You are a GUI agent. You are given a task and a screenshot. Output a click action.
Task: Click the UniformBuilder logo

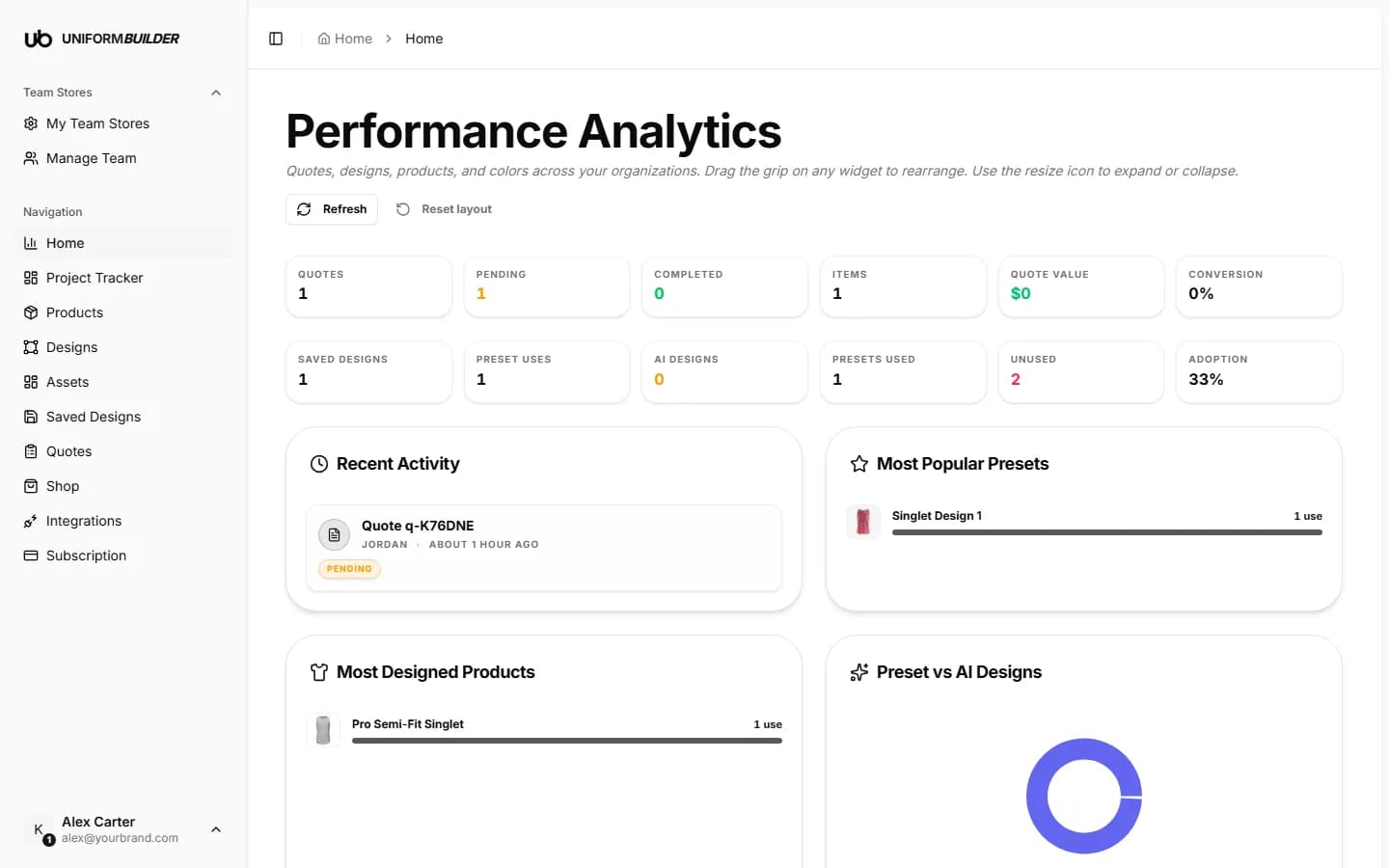click(101, 39)
